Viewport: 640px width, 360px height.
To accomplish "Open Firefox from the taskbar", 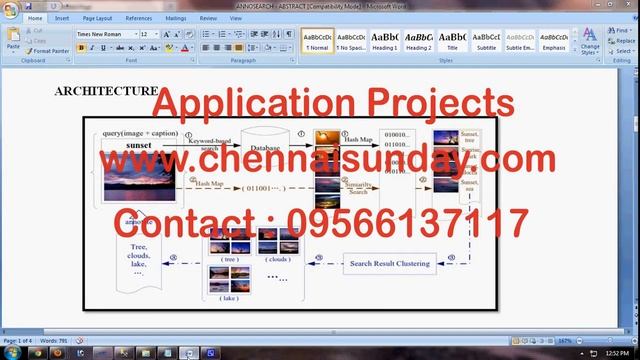I will [x=57, y=353].
